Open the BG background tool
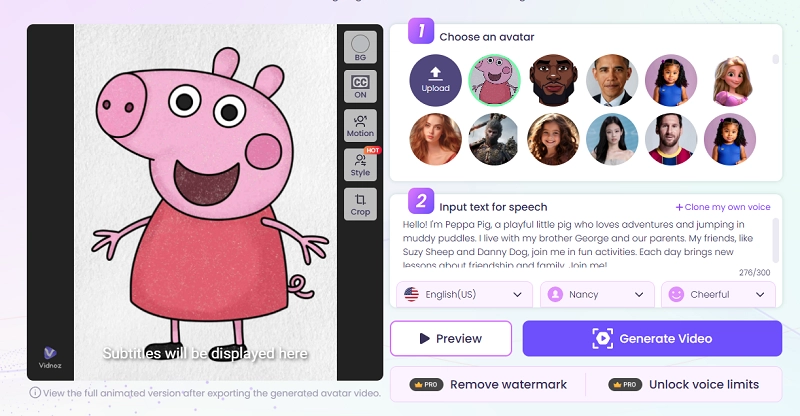 coord(360,47)
